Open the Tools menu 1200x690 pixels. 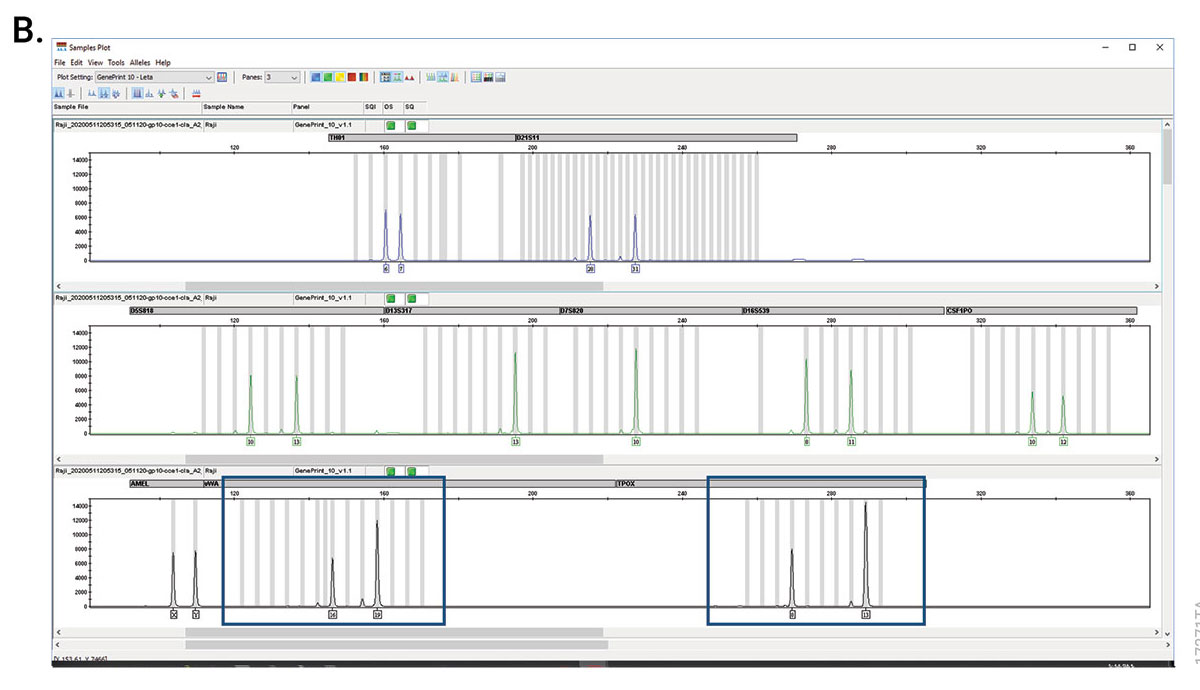(116, 62)
